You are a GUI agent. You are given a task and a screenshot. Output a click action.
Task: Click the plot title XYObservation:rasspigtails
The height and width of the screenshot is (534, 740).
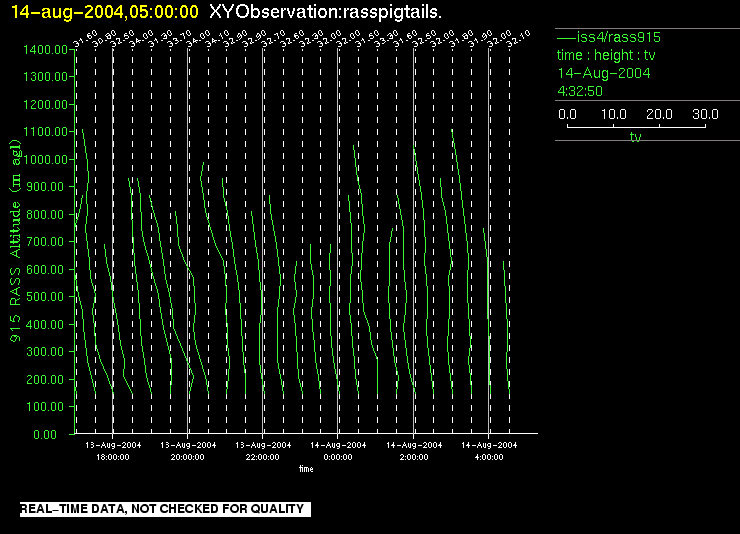[x=326, y=11]
